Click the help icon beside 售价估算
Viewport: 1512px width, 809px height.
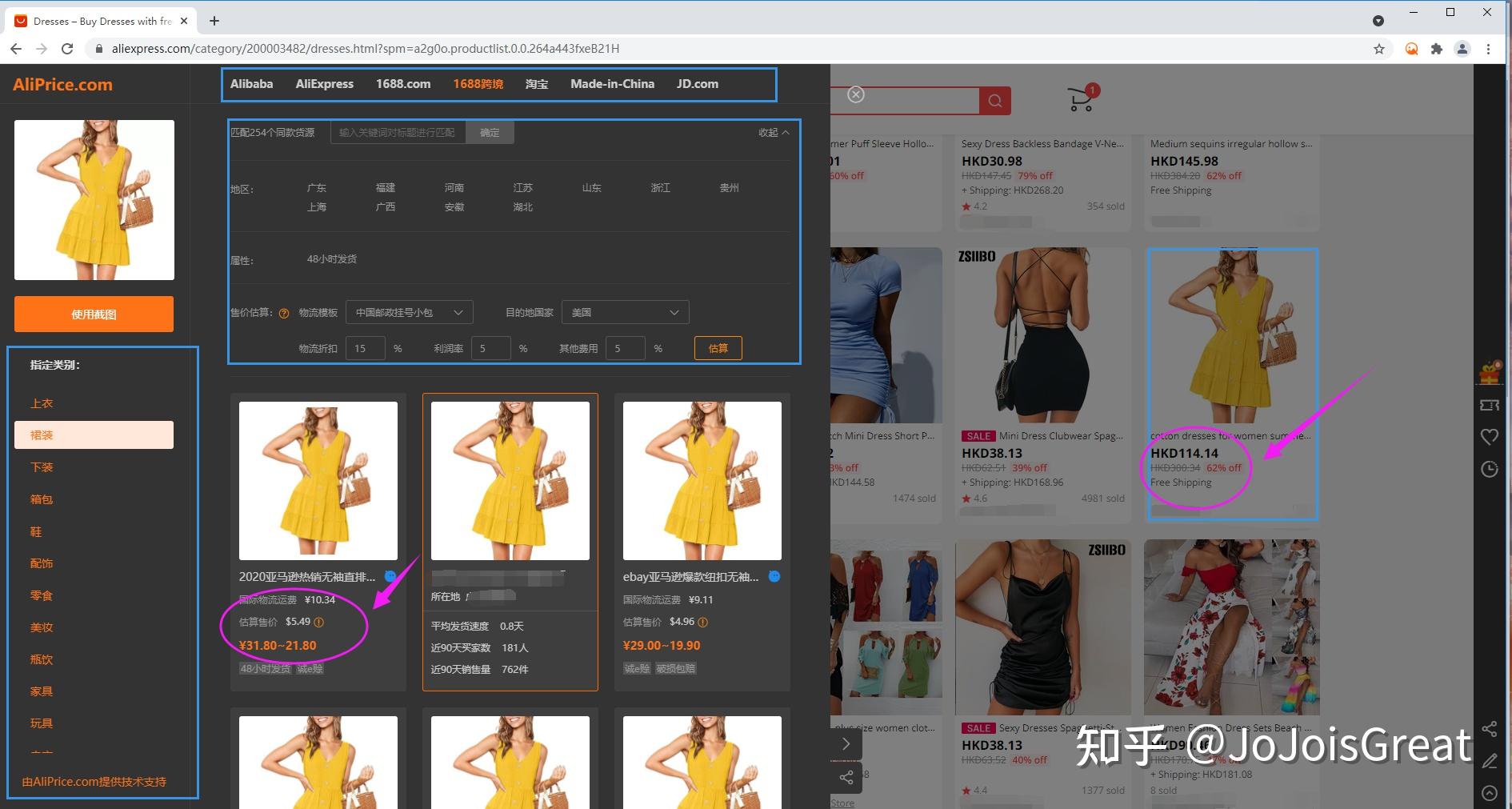tap(284, 314)
